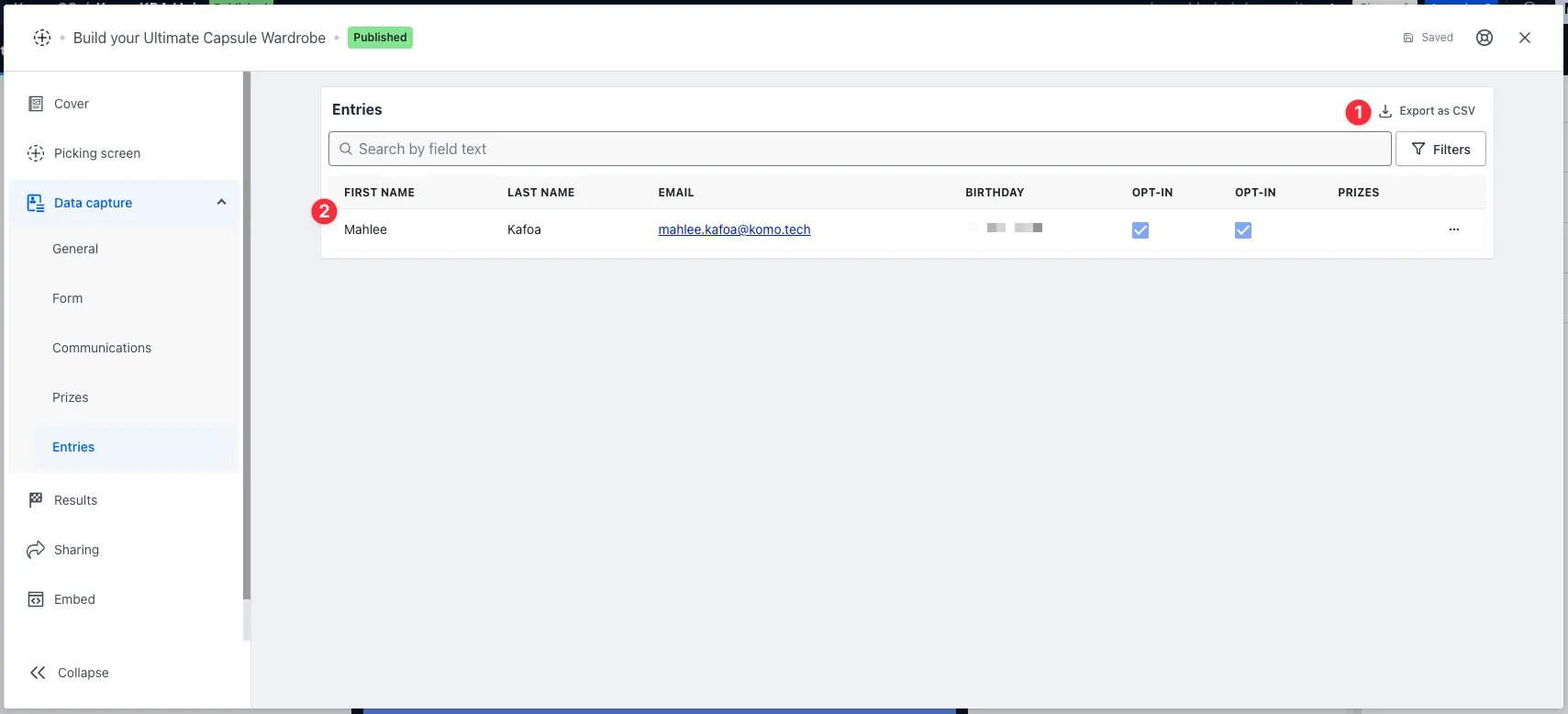Click the sidebar vertical scrollbar
Viewport: 1568px width, 714px height.
[246, 336]
